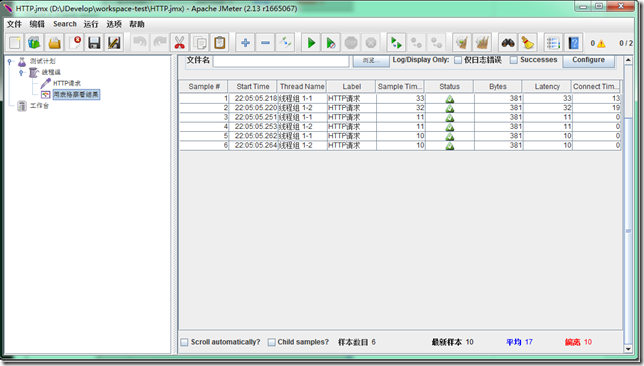Image resolution: width=644 pixels, height=366 pixels.
Task: Click the vertical scrollbar down arrow
Action: click(628, 349)
